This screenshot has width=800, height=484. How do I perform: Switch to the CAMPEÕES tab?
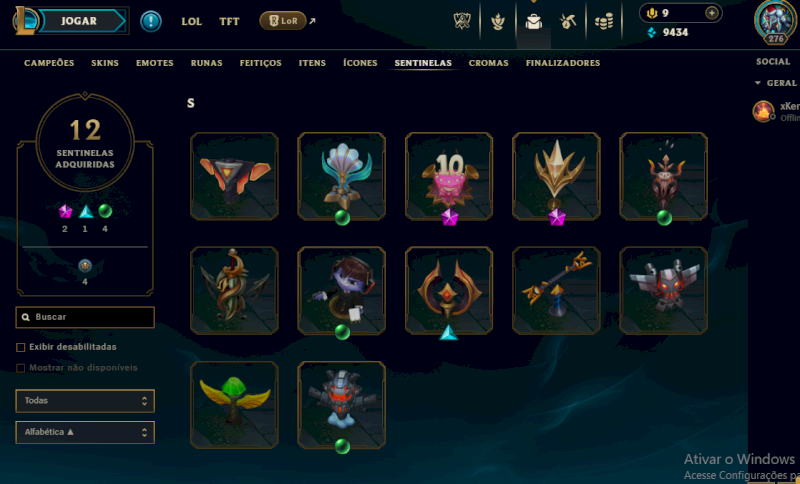(x=49, y=63)
